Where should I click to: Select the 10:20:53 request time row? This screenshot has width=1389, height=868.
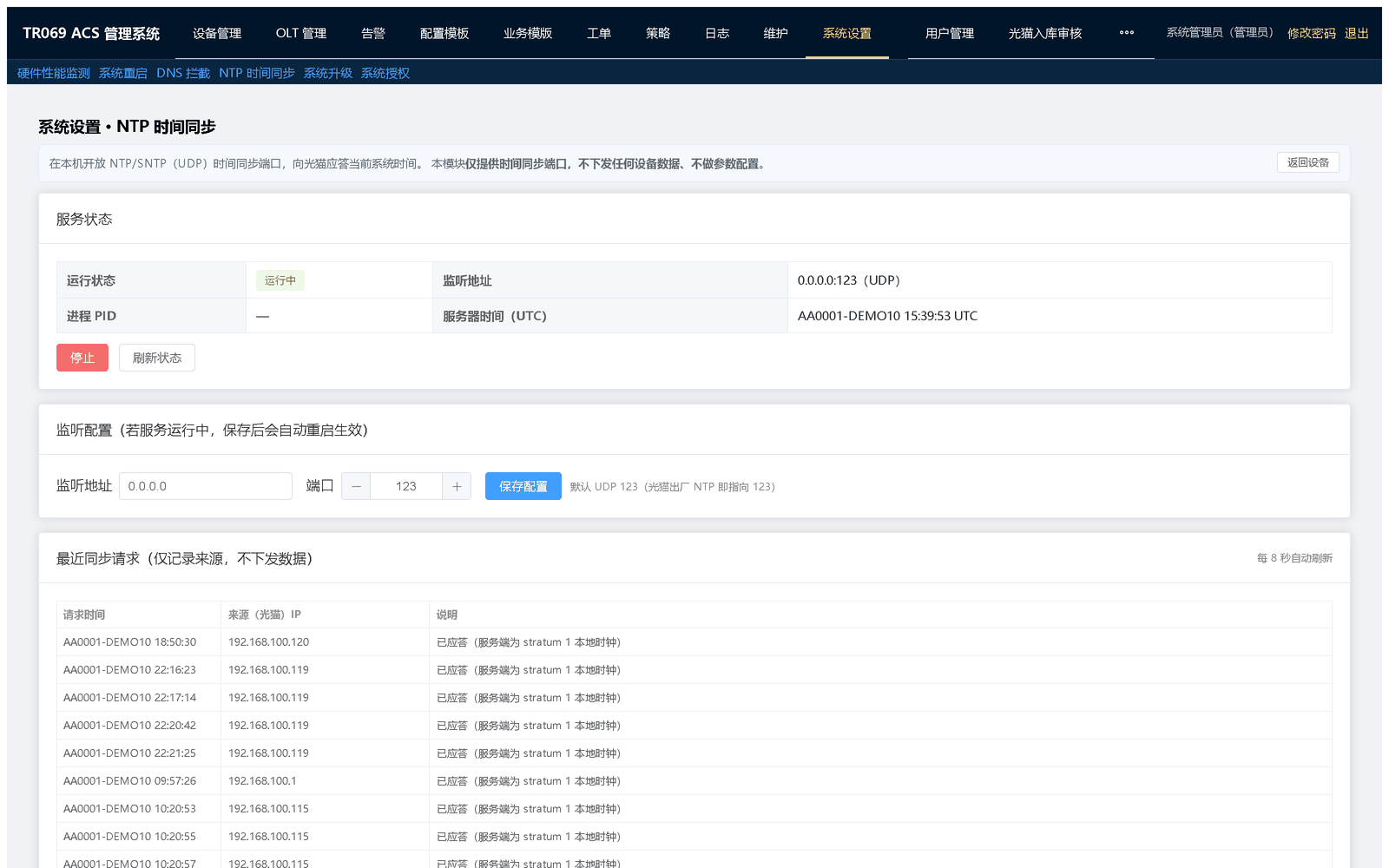pyautogui.click(x=694, y=809)
